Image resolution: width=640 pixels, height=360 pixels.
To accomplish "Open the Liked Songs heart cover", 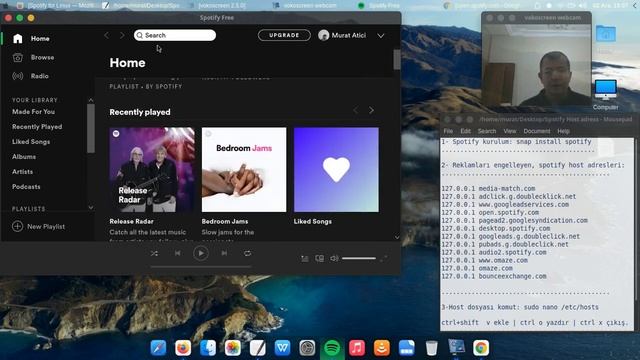I will [x=336, y=169].
